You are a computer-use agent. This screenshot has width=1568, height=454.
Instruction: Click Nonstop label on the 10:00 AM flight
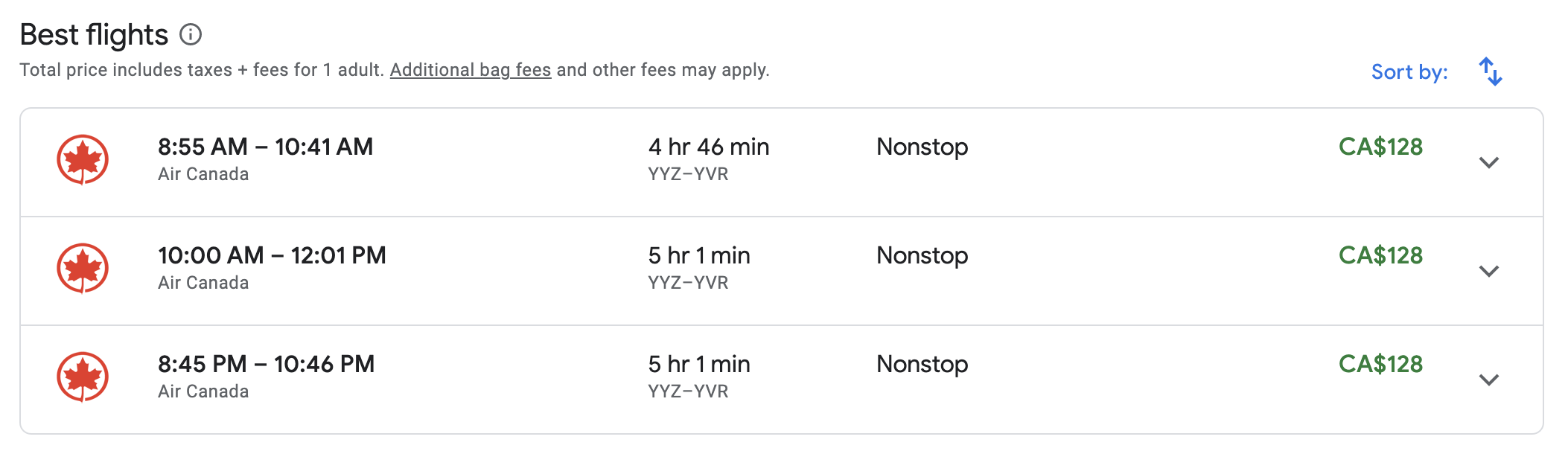coord(922,256)
